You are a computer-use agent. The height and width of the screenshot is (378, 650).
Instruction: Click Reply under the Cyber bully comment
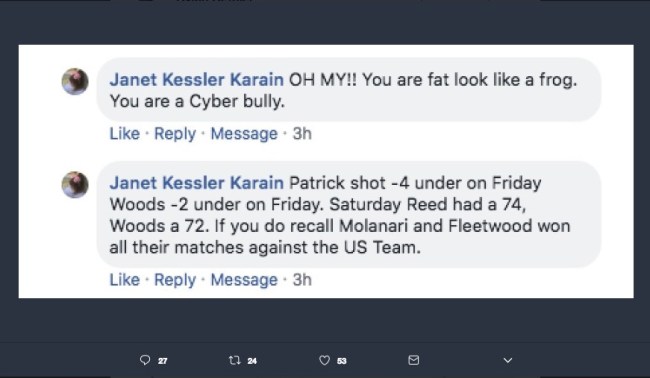tap(175, 134)
